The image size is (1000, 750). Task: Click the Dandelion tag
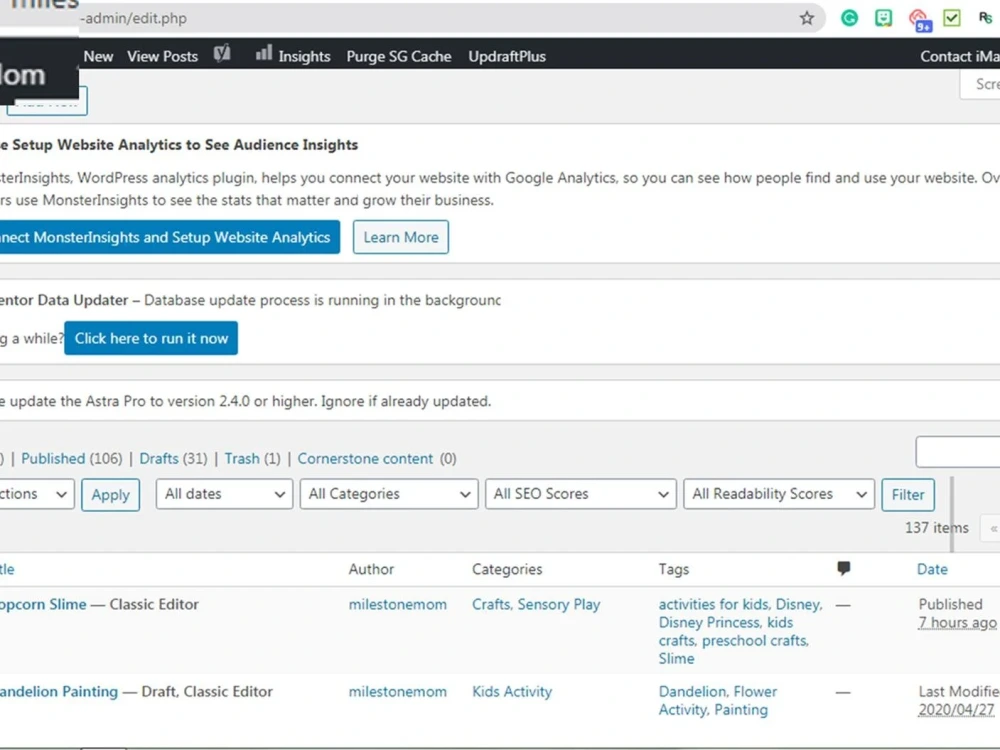[693, 692]
